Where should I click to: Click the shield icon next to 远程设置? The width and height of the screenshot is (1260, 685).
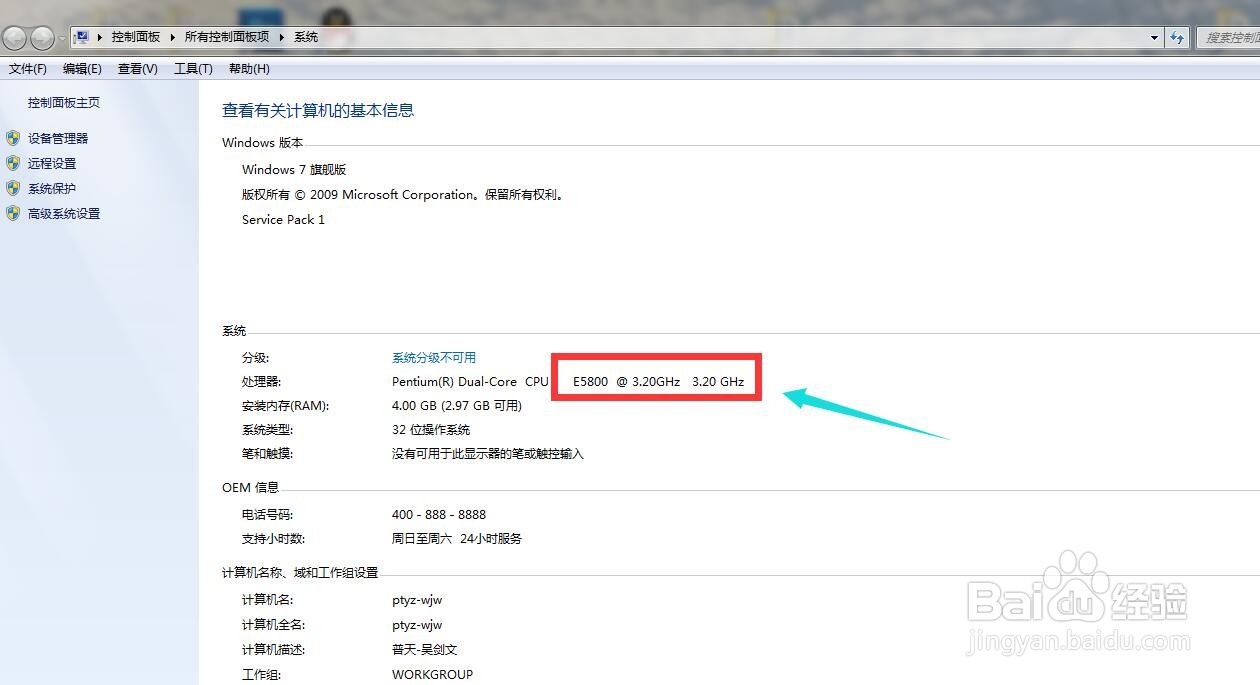[x=13, y=163]
